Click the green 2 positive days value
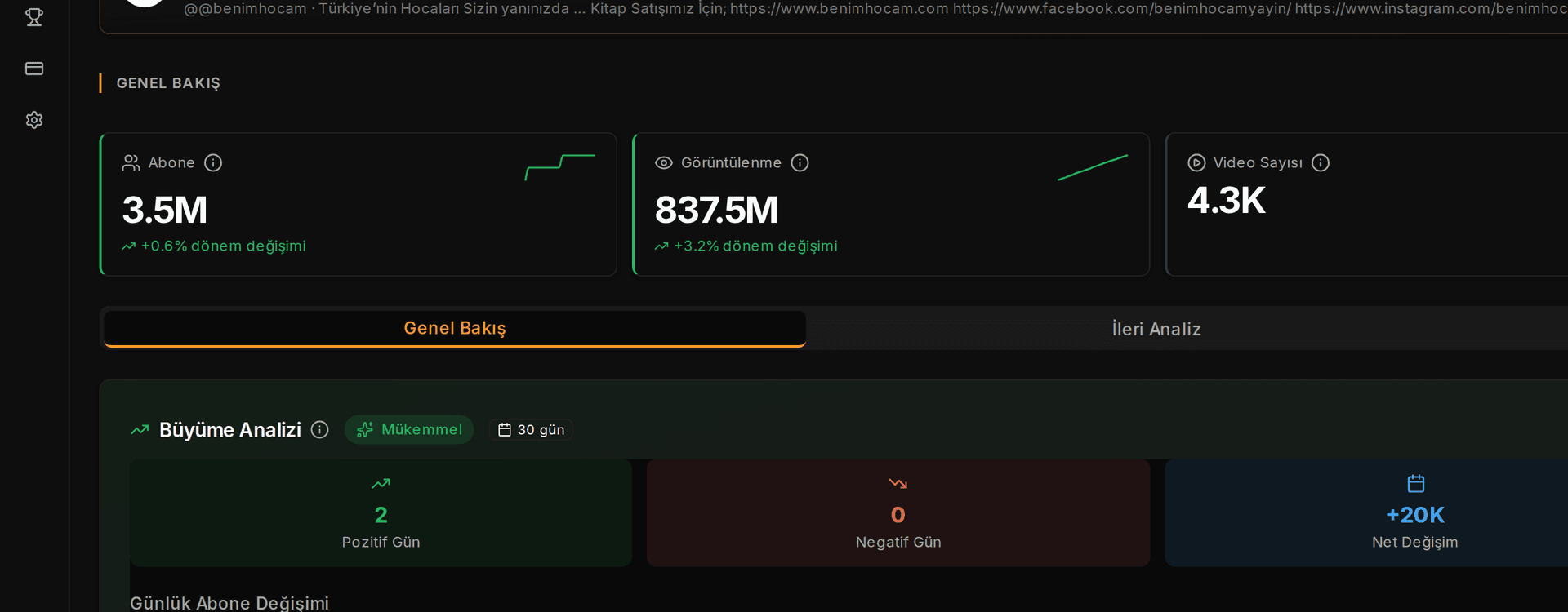 (381, 515)
